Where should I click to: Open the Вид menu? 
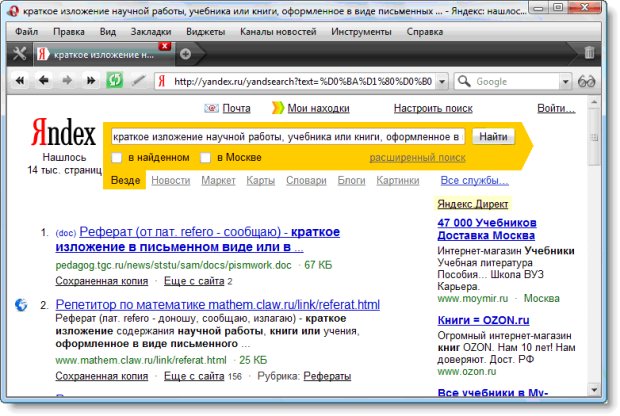[x=108, y=32]
